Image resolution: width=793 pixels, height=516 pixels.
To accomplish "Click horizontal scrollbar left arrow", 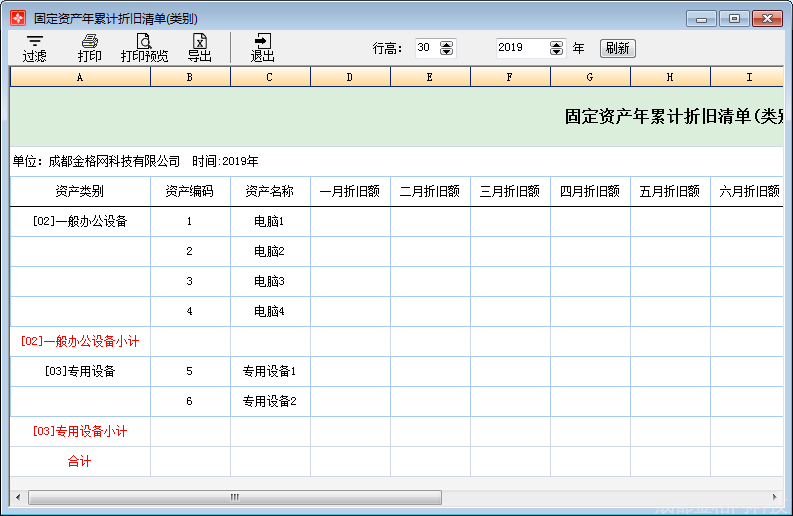I will 17,497.
